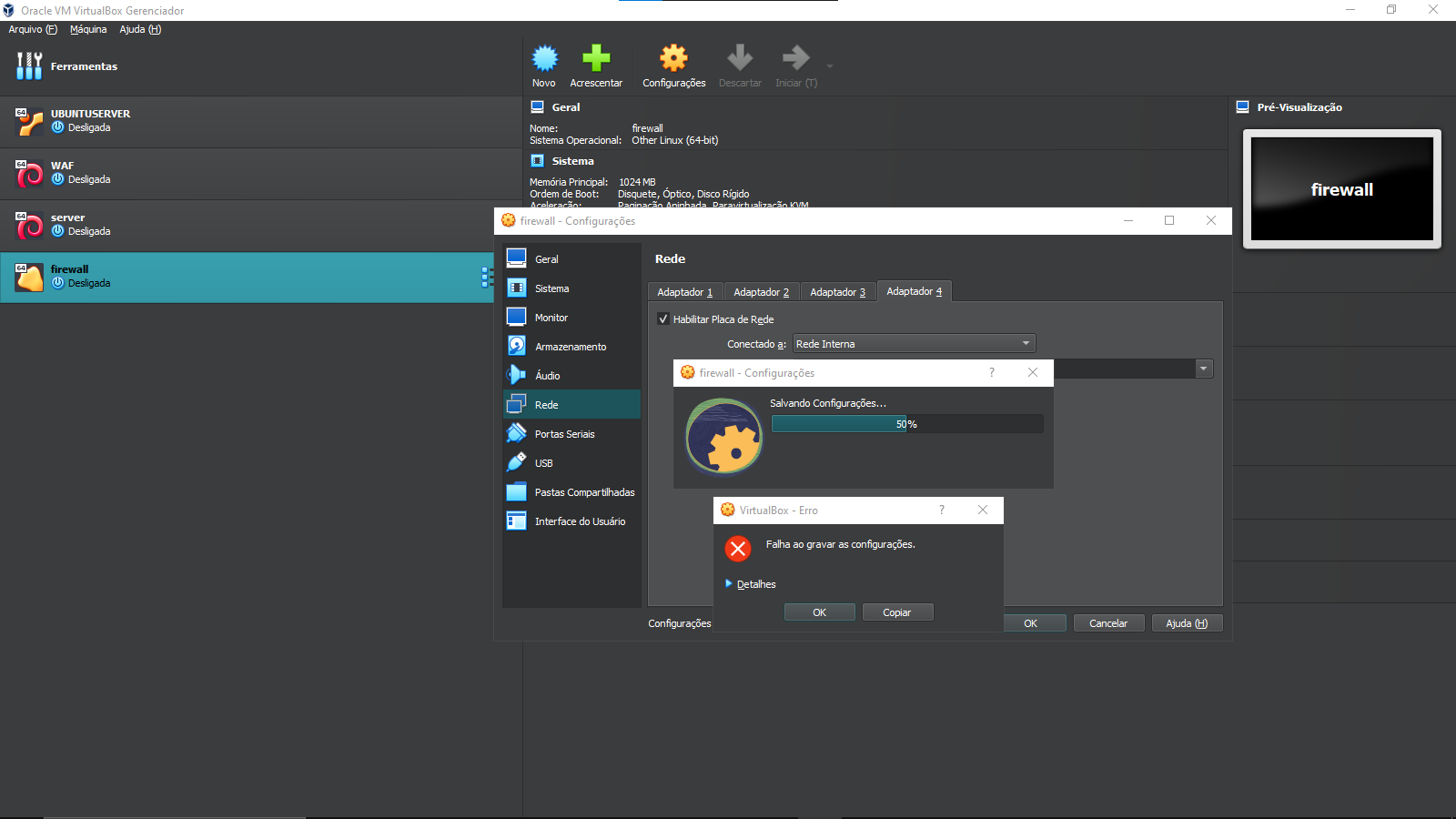The height and width of the screenshot is (819, 1456).
Task: Open the firewall machine list menu button
Action: pyautogui.click(x=486, y=278)
